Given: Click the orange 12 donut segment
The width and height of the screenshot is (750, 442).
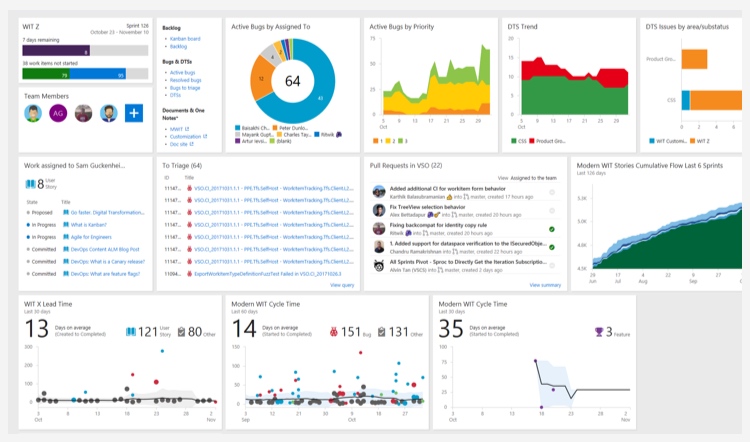Looking at the screenshot, I should tap(260, 78).
